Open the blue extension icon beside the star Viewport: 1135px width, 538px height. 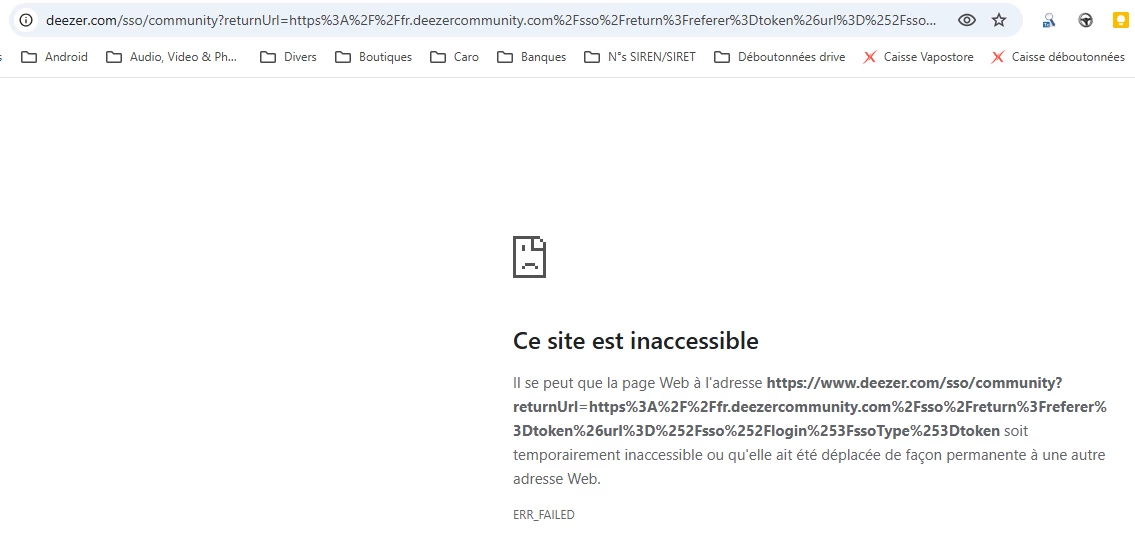pos(1049,20)
